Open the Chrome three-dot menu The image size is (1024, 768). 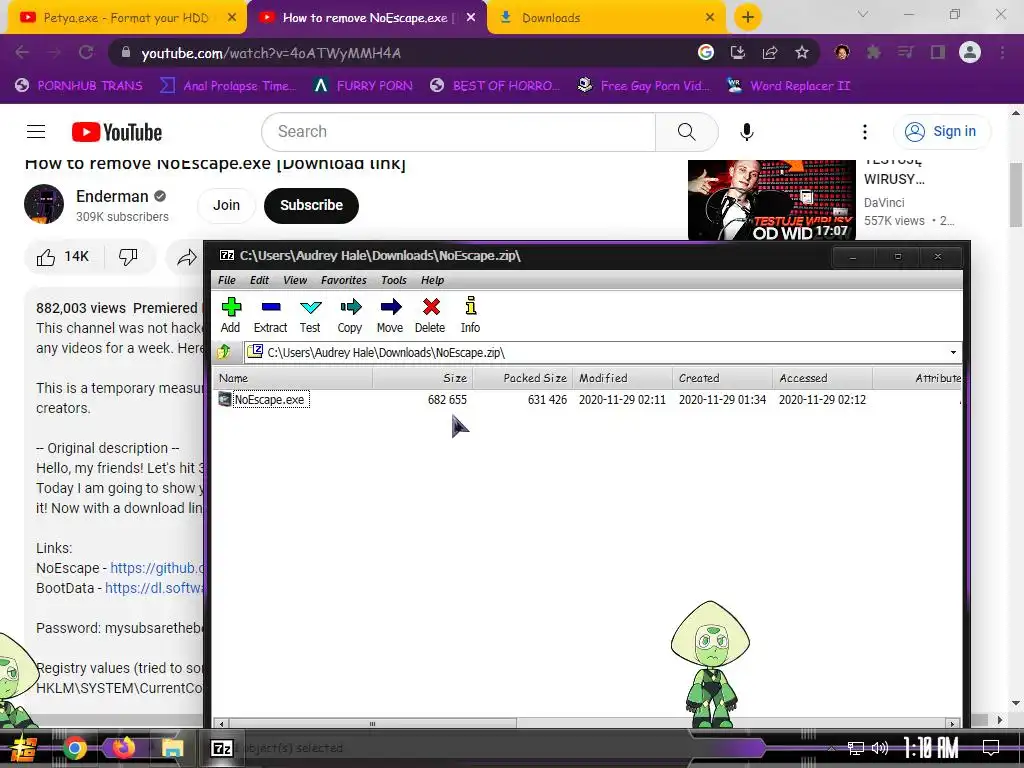[1002, 52]
